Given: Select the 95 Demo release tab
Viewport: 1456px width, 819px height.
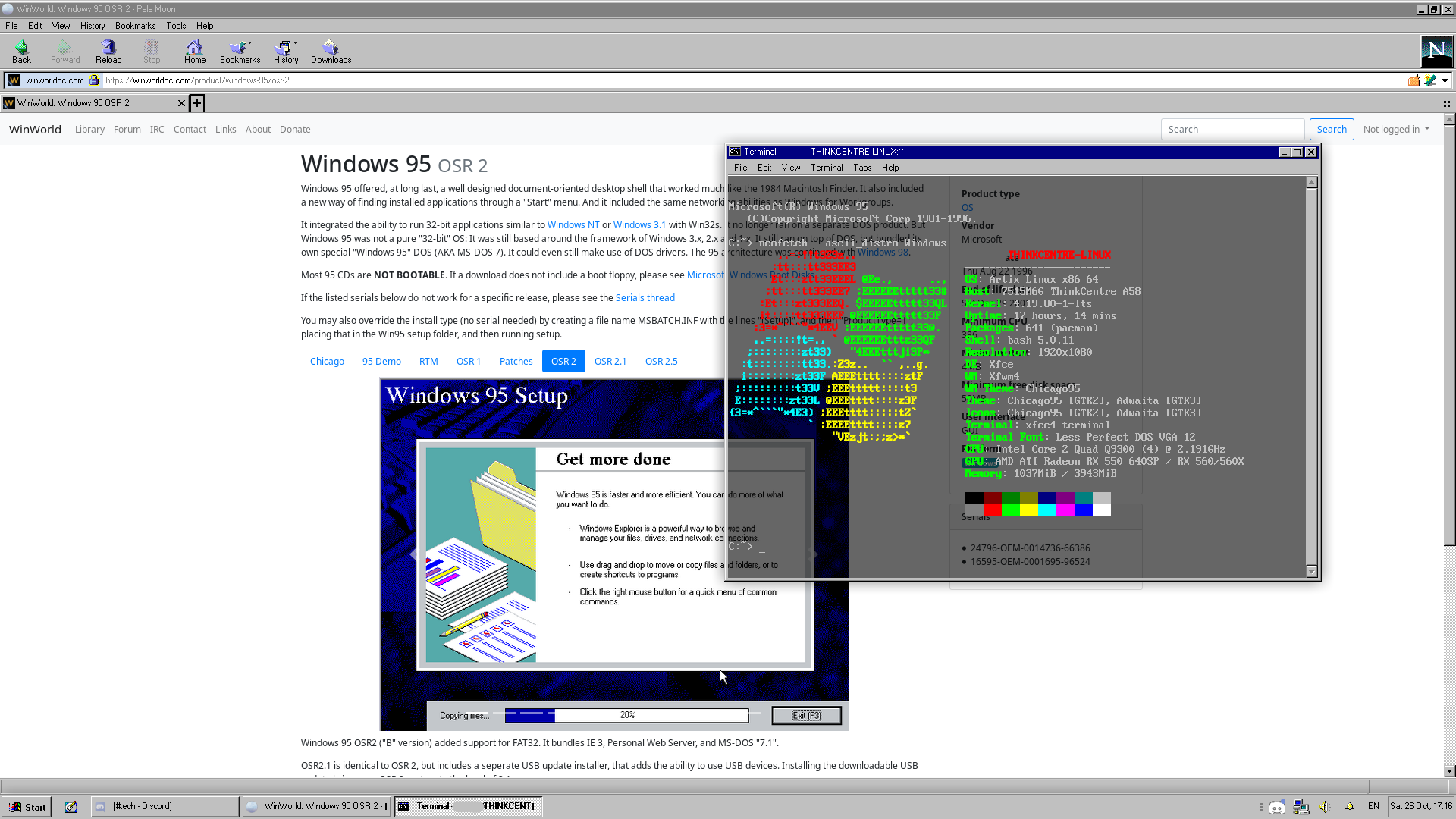Looking at the screenshot, I should pos(381,362).
